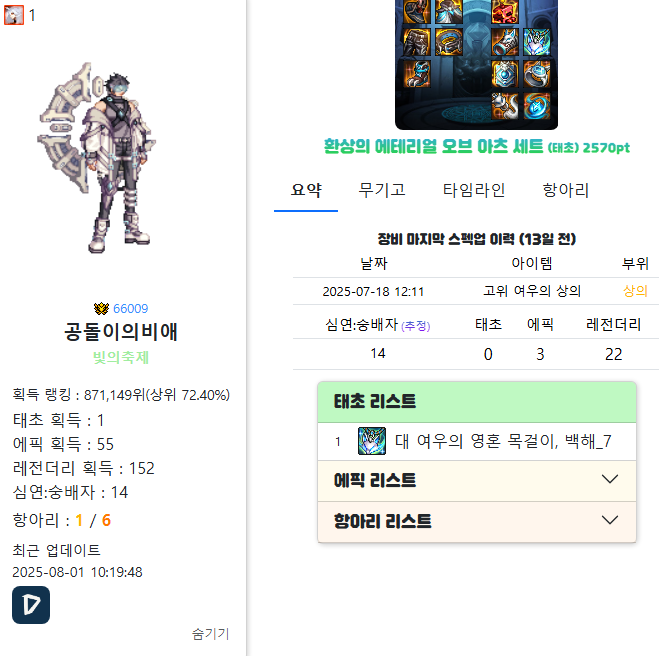Click the red cube creature icon
The height and width of the screenshot is (656, 659).
[x=505, y=11]
